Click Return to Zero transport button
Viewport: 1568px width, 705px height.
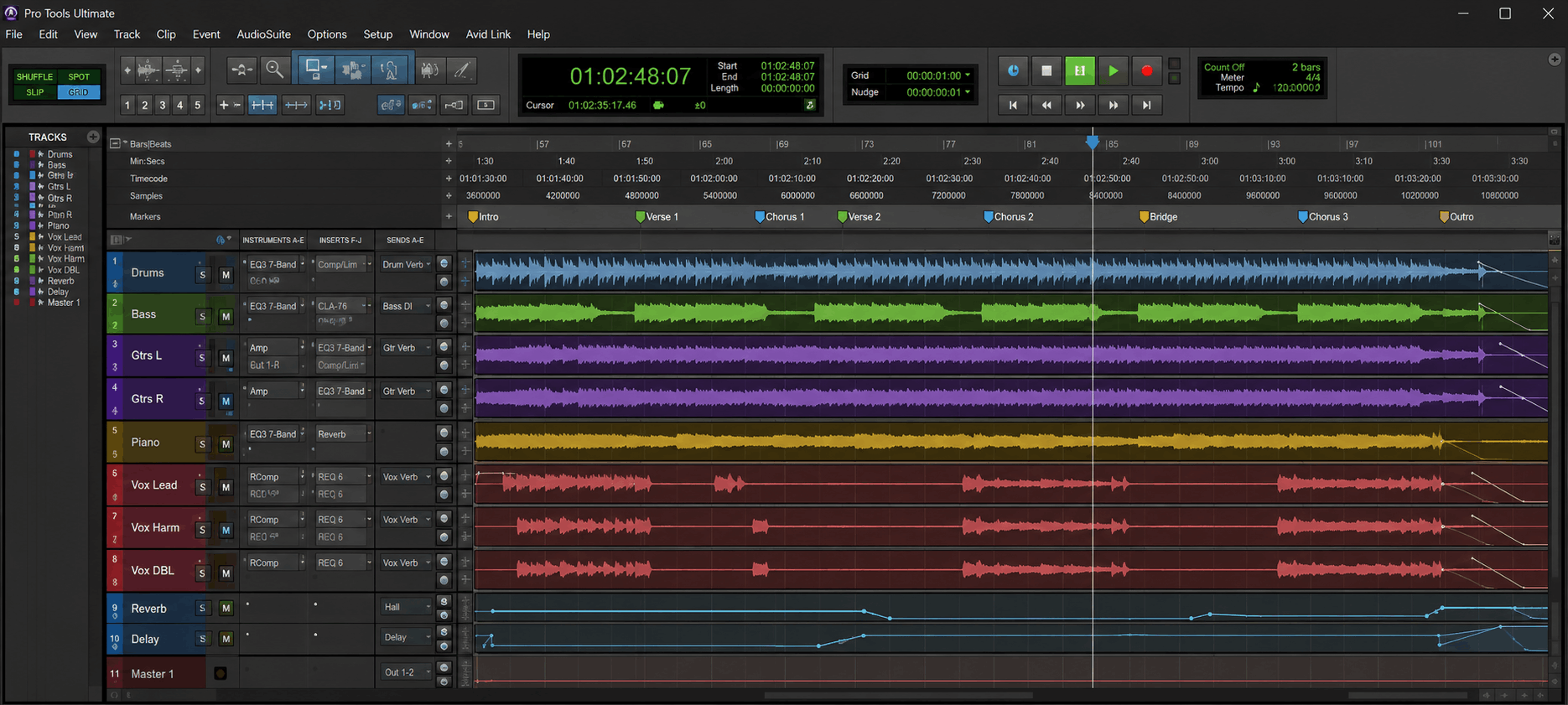click(x=1013, y=105)
